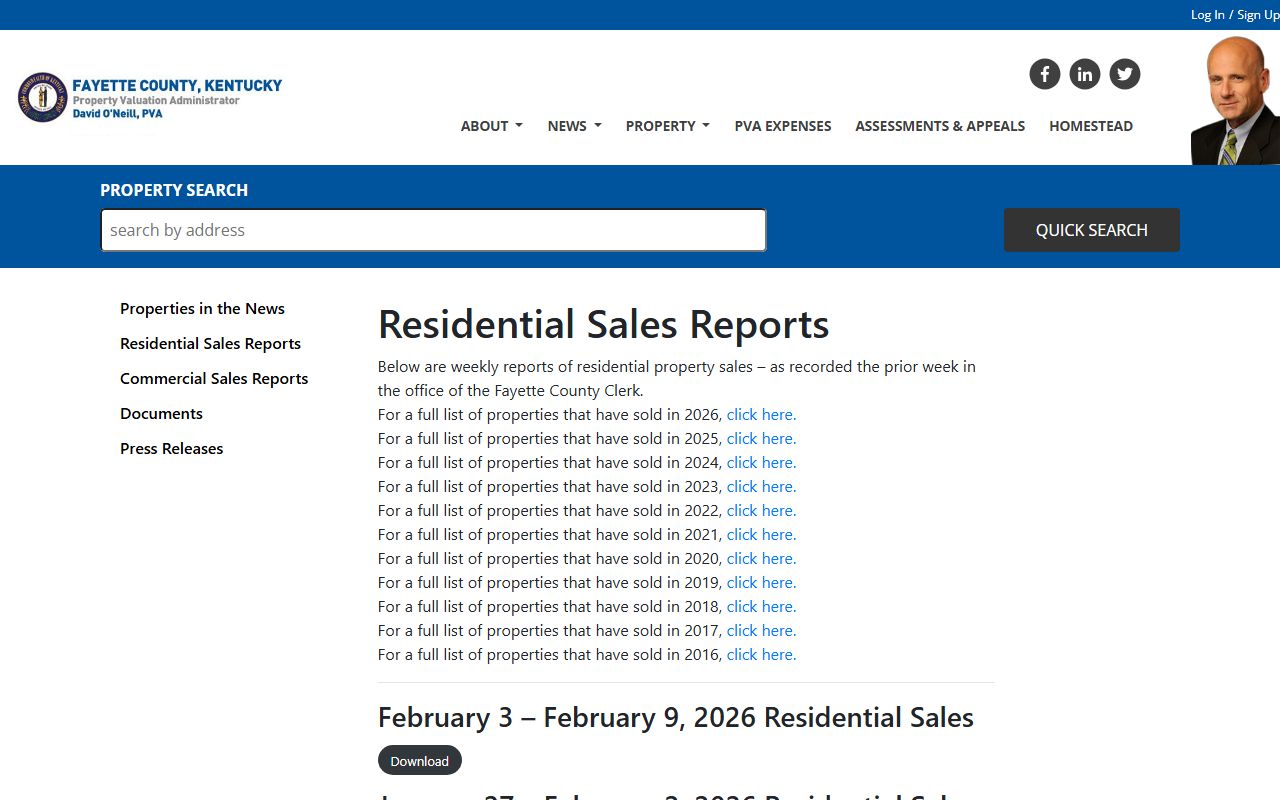1280x800 pixels.
Task: Open 2021 sold properties click here link
Action: pyautogui.click(x=761, y=535)
